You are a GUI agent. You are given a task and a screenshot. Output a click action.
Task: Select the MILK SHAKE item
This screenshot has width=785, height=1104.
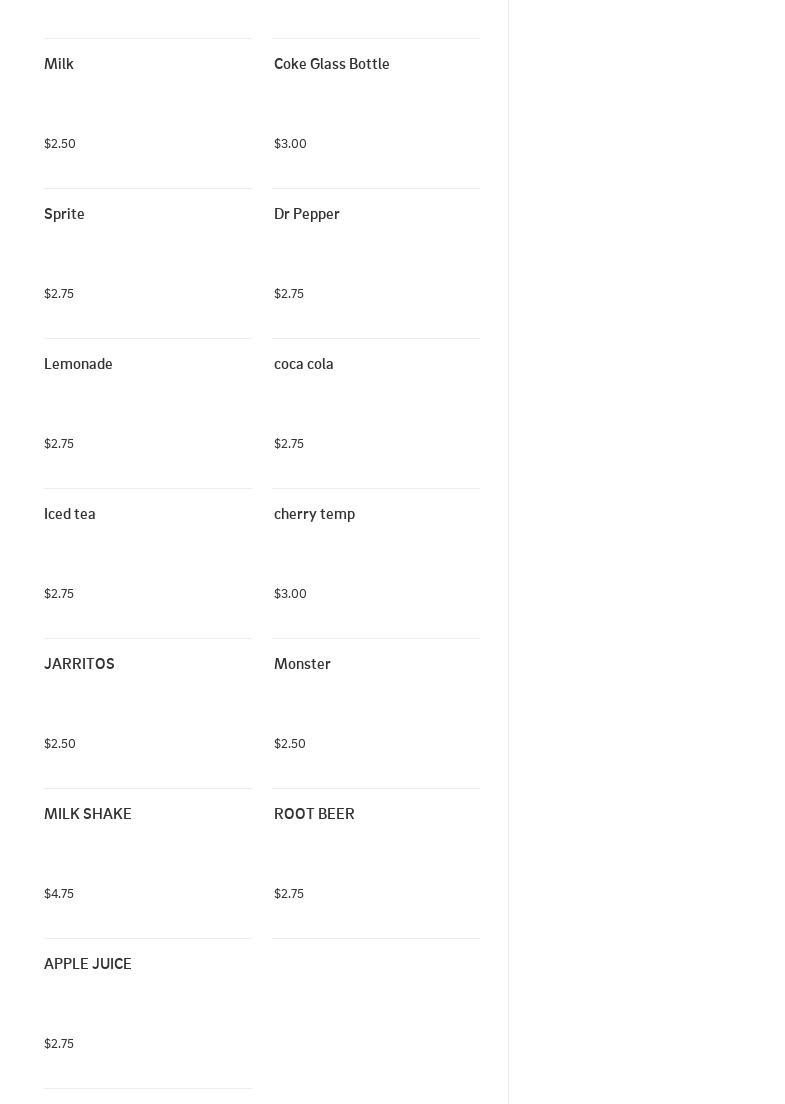tap(87, 814)
